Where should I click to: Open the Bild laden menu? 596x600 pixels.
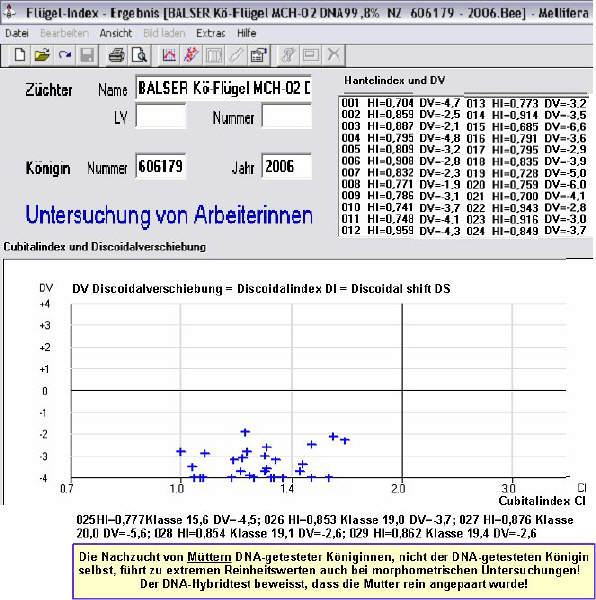point(164,33)
